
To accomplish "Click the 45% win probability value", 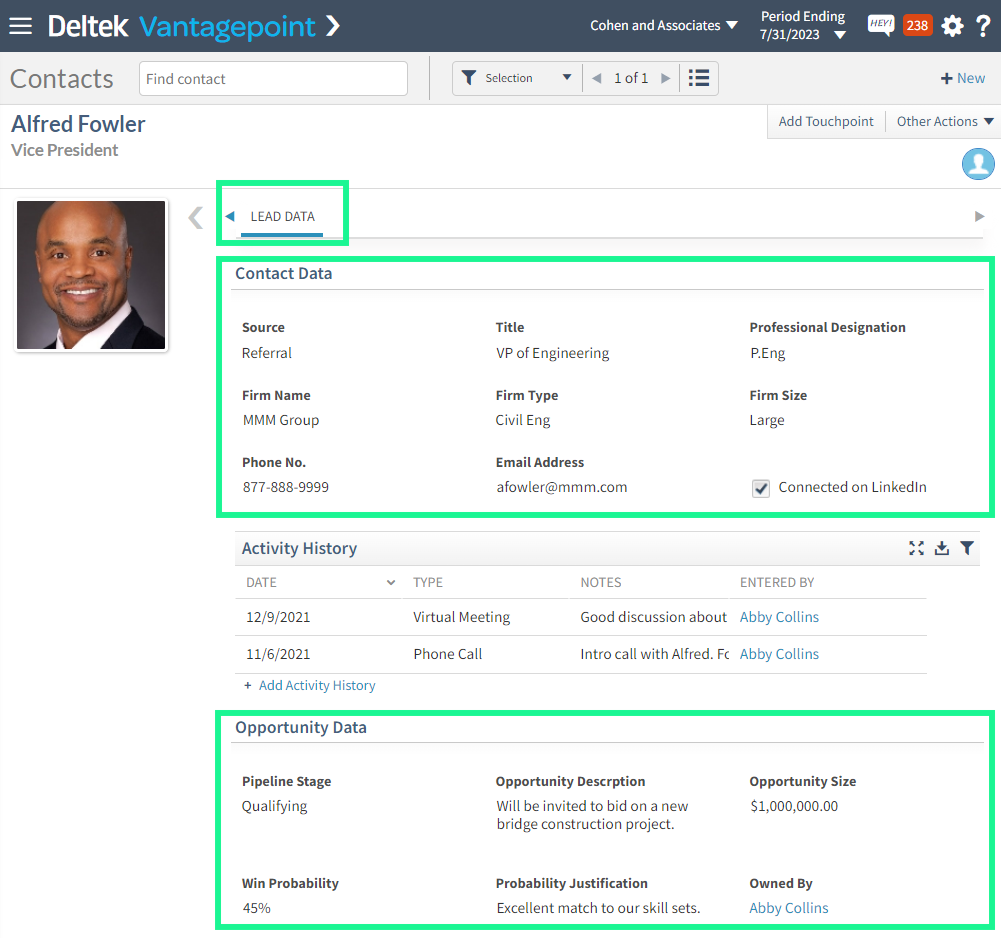I will click(256, 908).
